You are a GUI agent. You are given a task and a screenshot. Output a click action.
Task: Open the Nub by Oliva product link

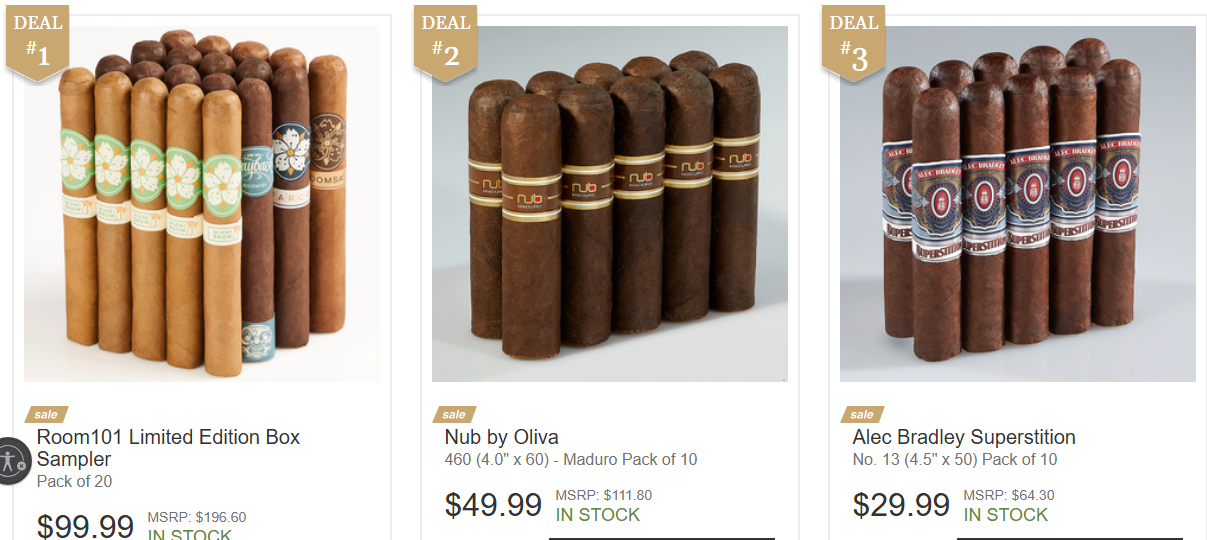501,437
